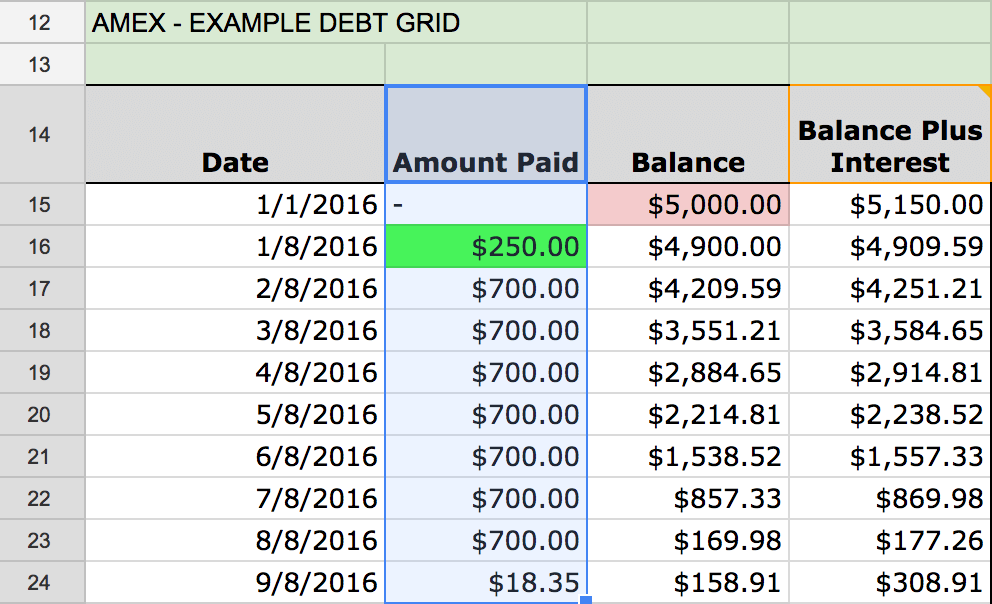Click the Date header cell
992x604 pixels.
point(235,135)
